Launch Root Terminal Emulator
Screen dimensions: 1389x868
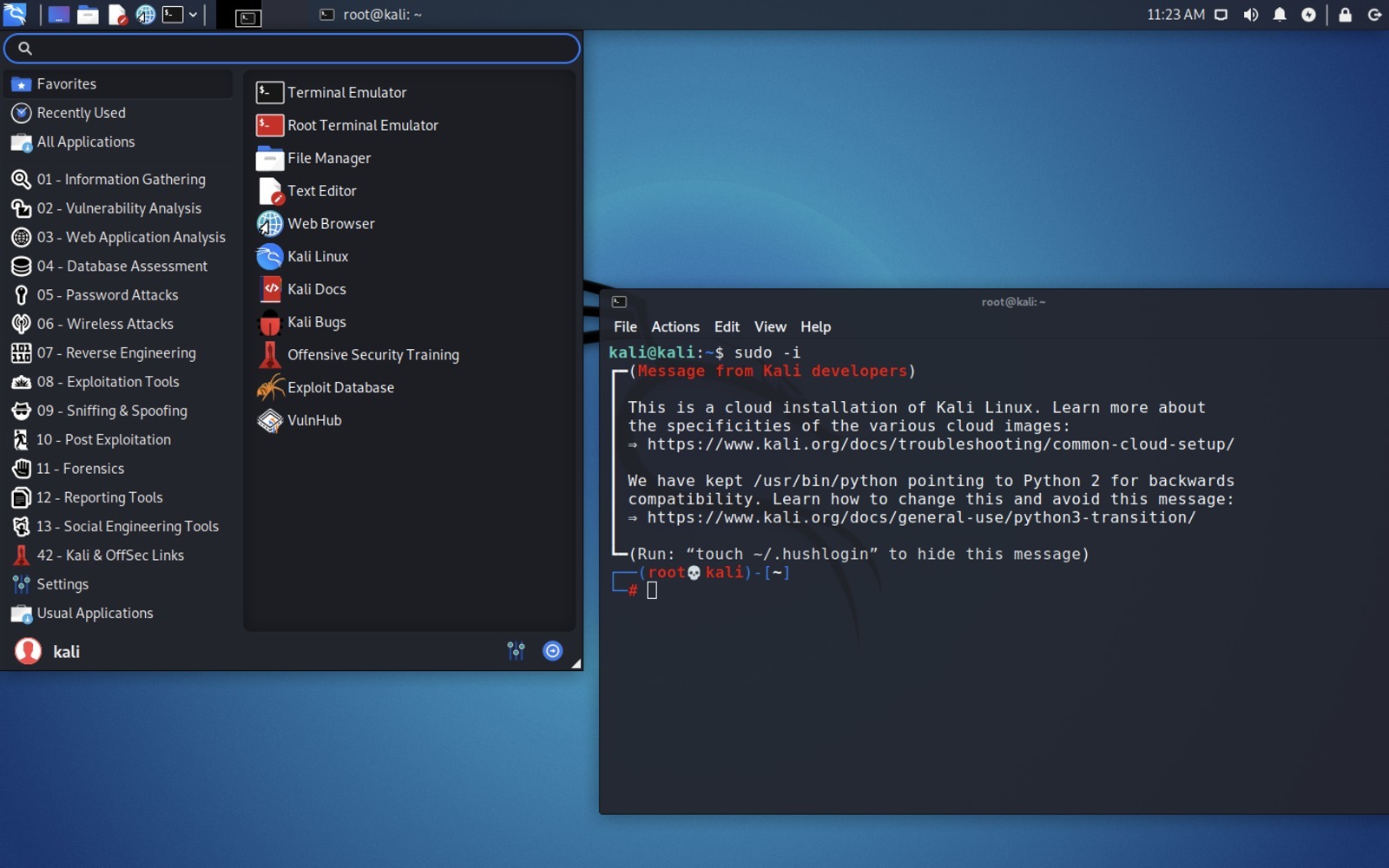pyautogui.click(x=409, y=126)
